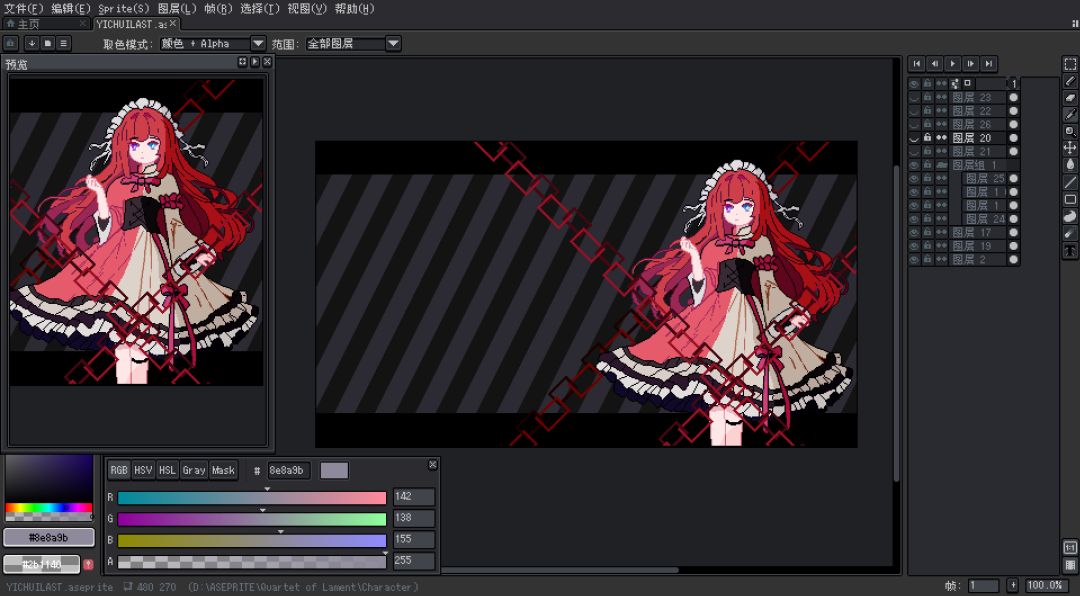Select the Paint Bucket tool
This screenshot has height=596, width=1080.
point(1070,164)
